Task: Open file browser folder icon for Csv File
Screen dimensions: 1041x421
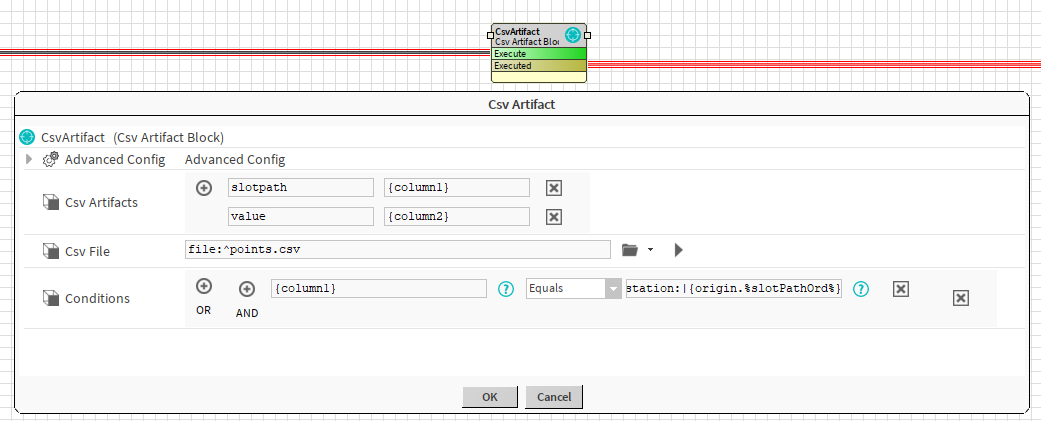Action: (629, 250)
